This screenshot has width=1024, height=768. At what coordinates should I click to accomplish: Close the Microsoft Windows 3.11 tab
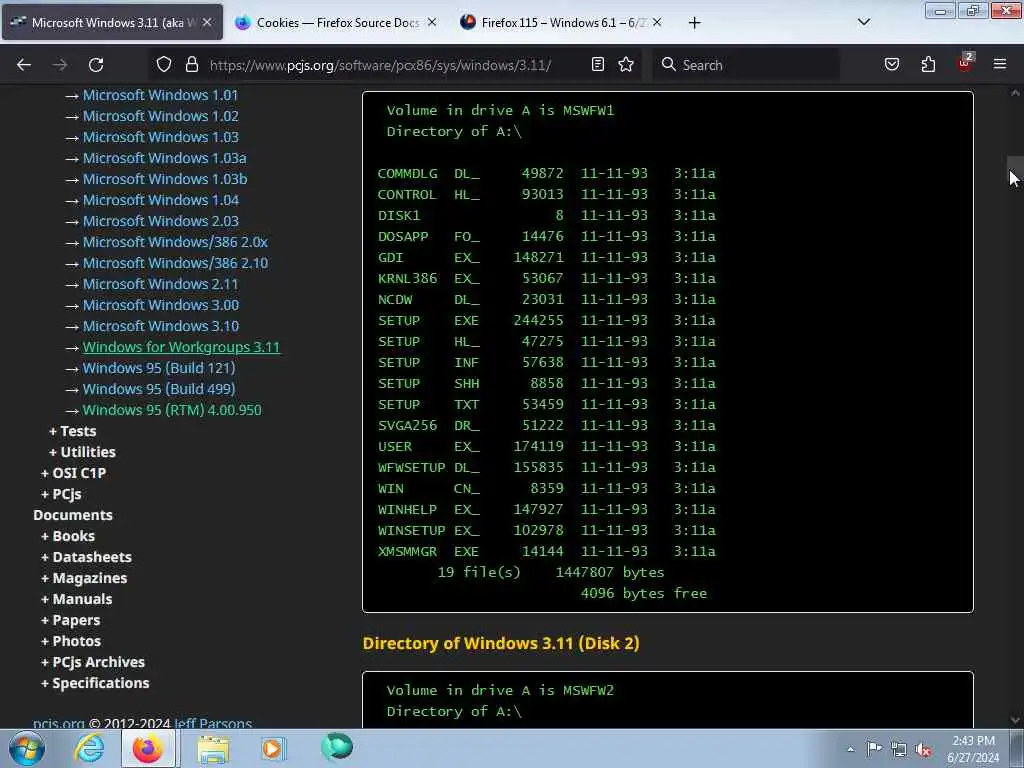[x=207, y=22]
